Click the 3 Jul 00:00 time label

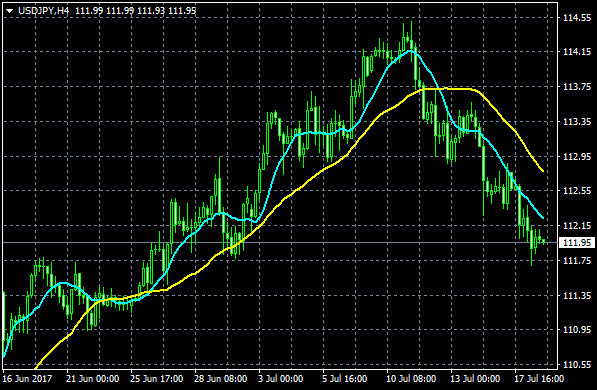click(281, 379)
